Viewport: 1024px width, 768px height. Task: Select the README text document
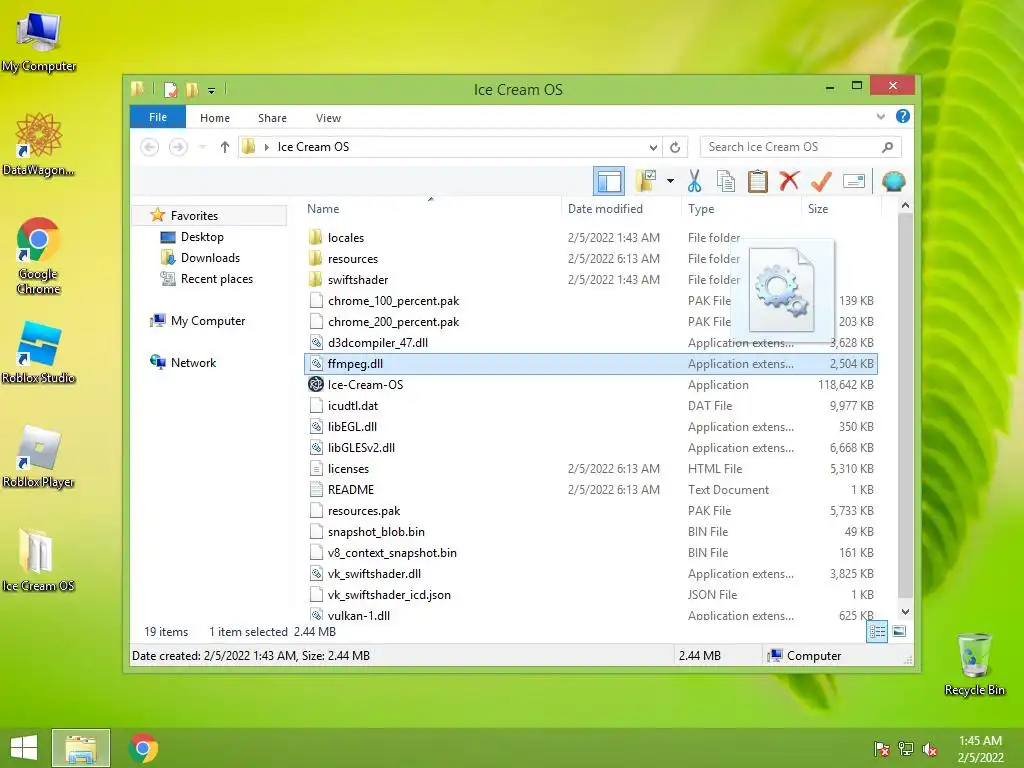pos(590,489)
